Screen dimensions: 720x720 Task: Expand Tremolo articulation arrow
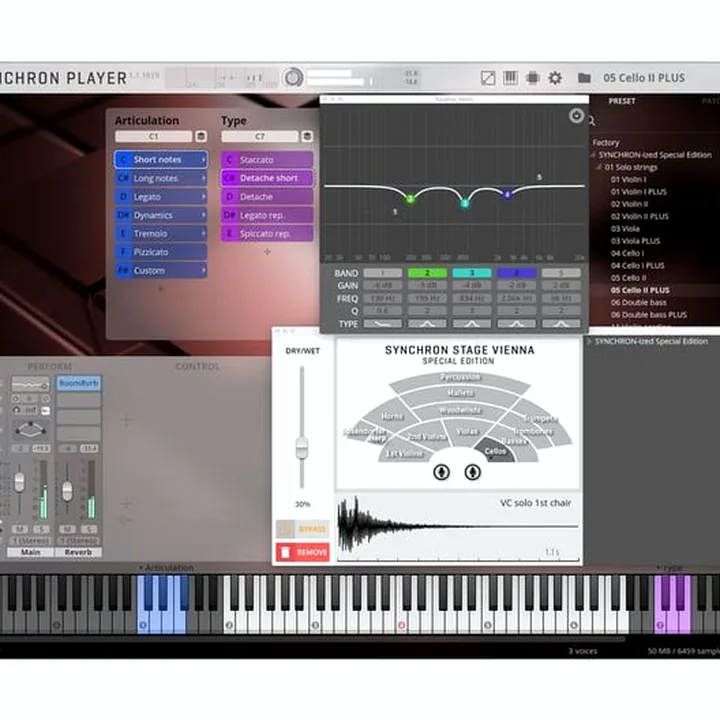pos(203,233)
